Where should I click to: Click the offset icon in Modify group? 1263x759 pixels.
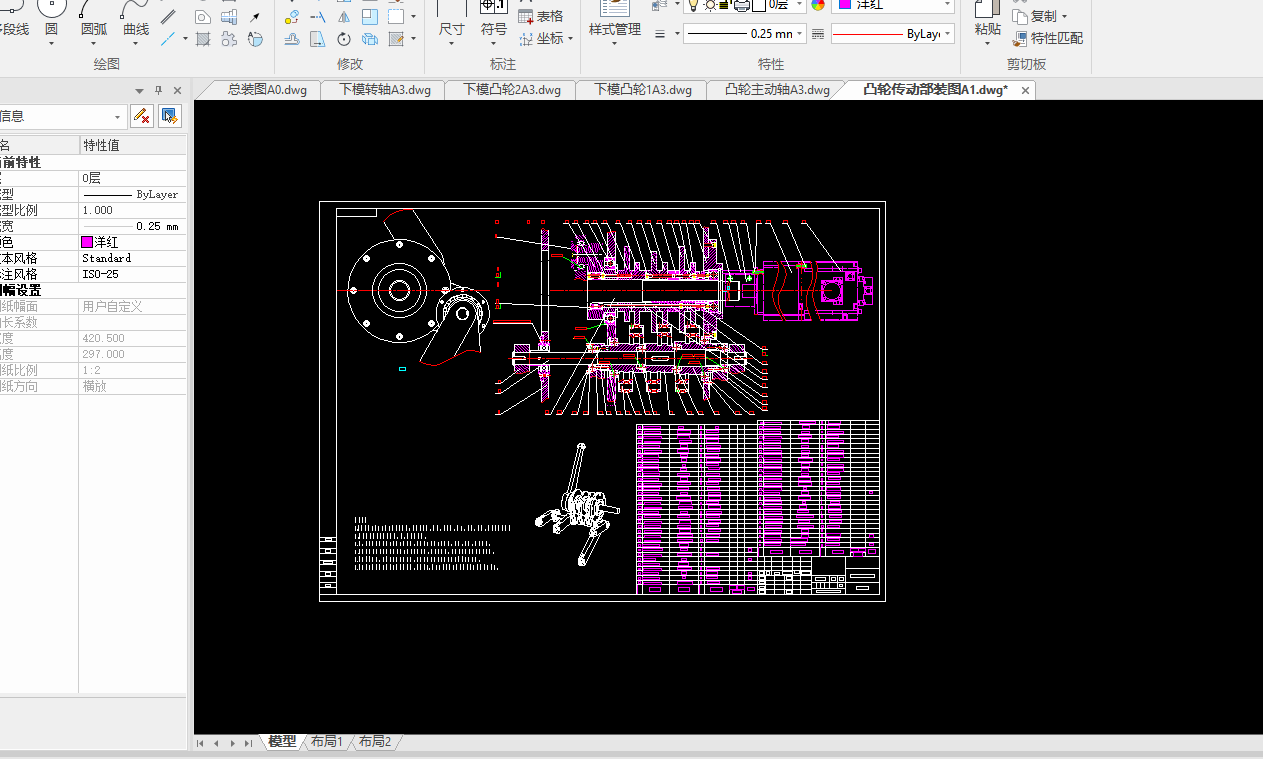click(x=292, y=40)
